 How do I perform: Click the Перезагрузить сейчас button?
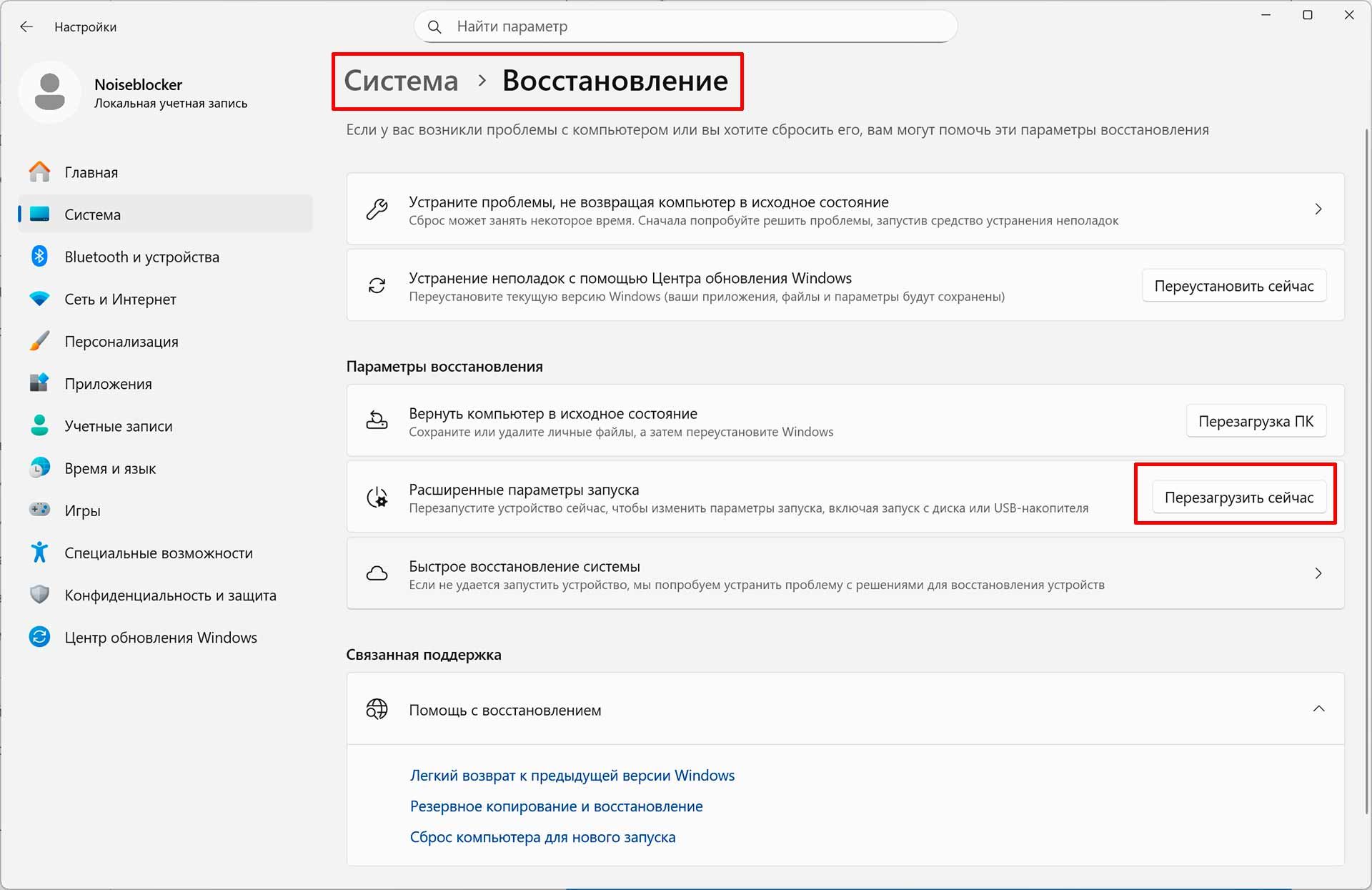1238,496
